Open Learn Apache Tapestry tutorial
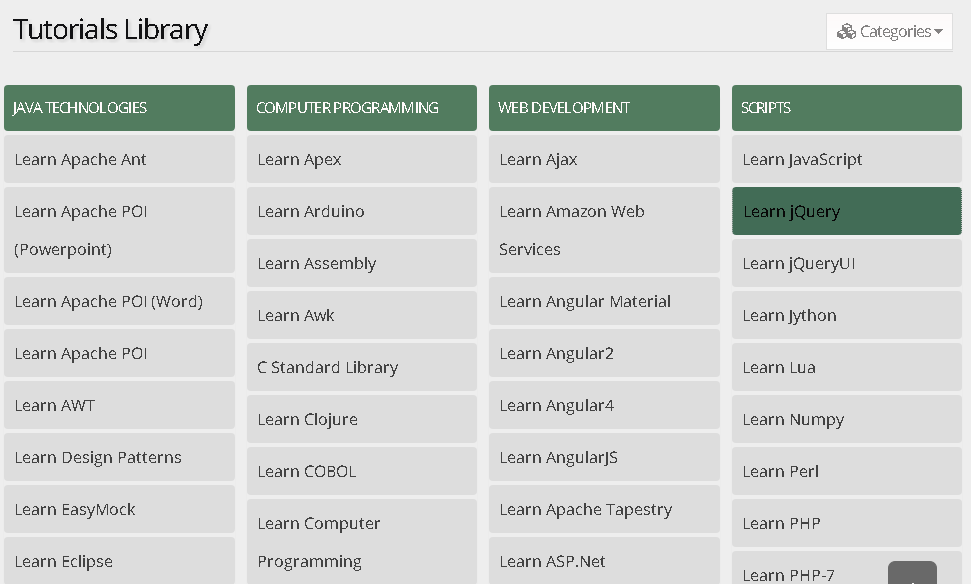The image size is (971, 584). click(604, 509)
